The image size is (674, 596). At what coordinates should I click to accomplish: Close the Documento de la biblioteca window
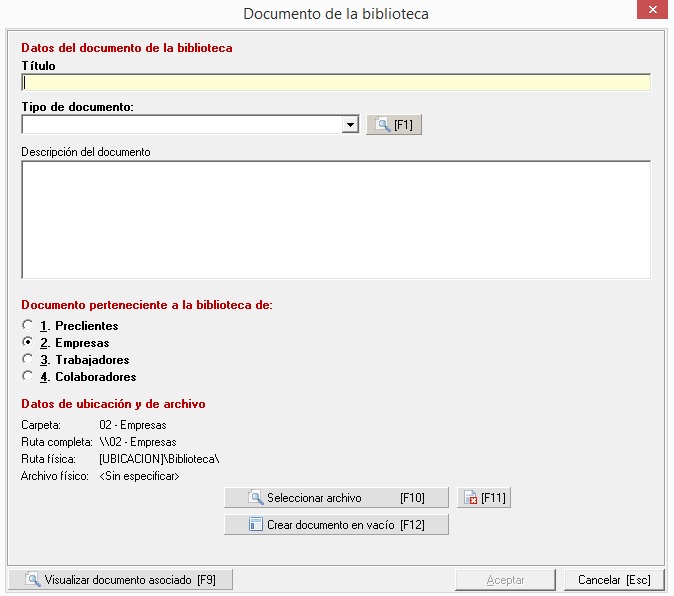click(650, 13)
